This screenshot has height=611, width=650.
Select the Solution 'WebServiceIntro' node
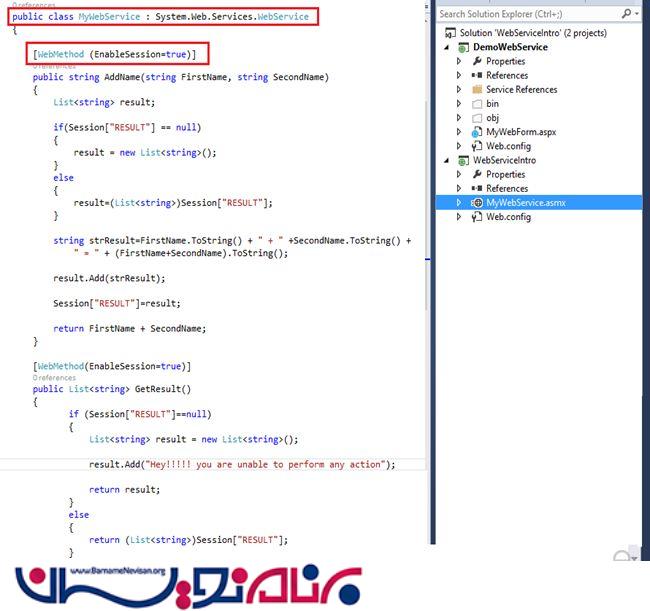pos(533,33)
